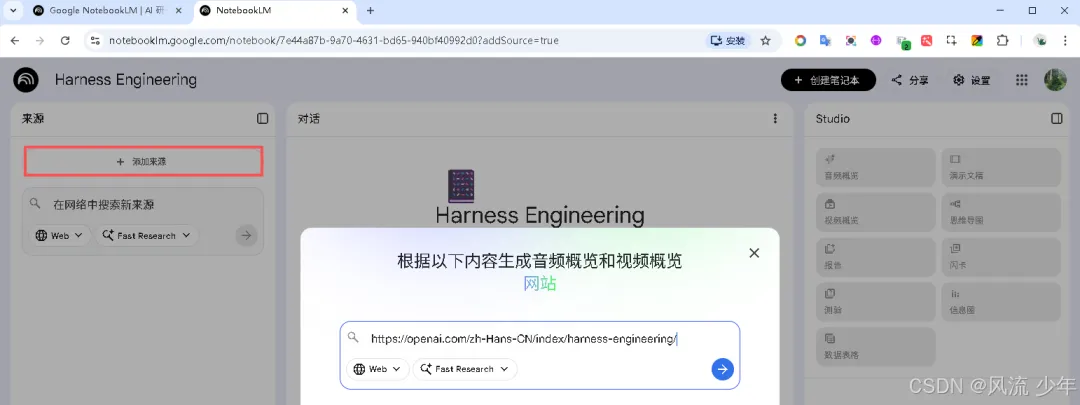The height and width of the screenshot is (405, 1080).
Task: Submit the URL with blue arrow button
Action: pos(722,369)
